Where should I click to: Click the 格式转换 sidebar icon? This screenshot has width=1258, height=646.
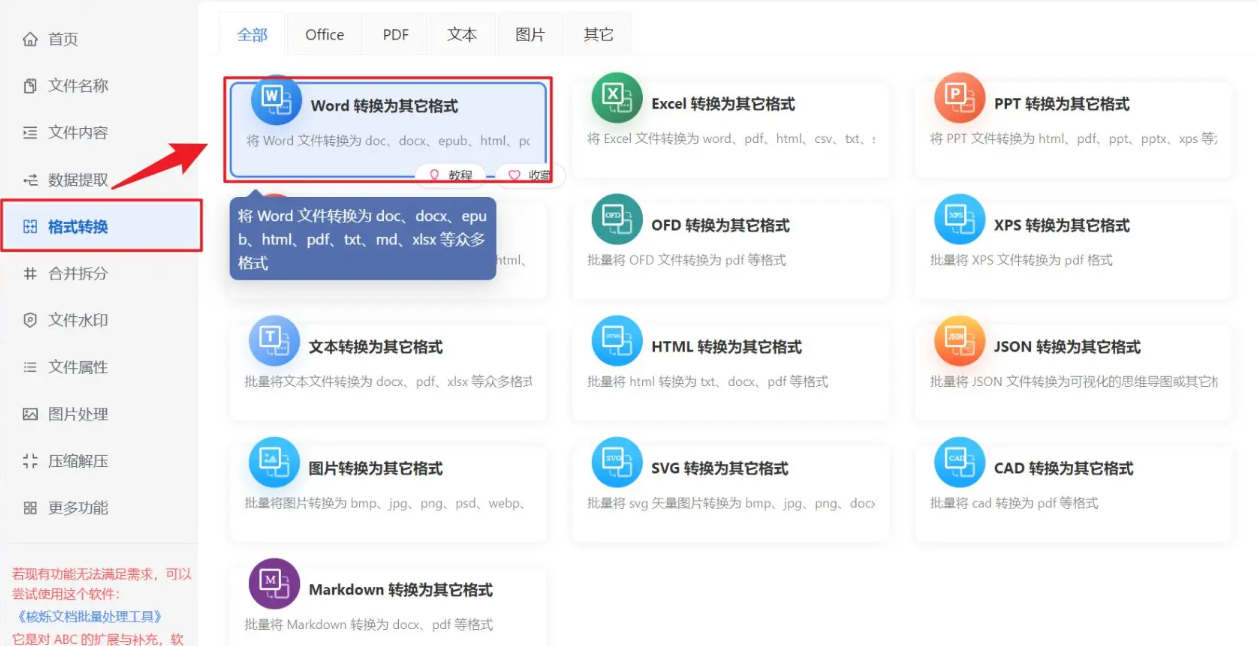(30, 227)
